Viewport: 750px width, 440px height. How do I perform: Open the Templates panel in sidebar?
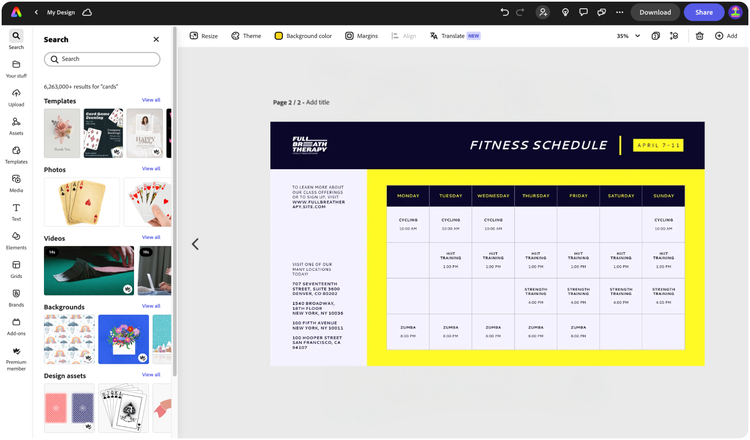click(16, 155)
